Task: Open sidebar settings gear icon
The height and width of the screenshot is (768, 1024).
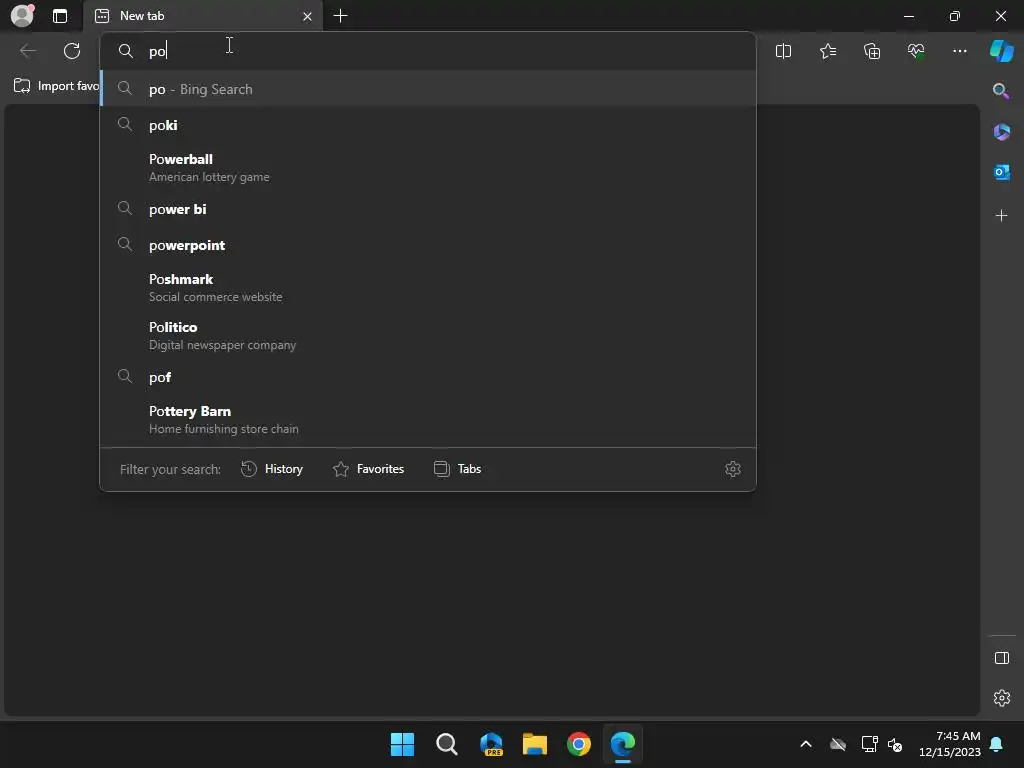Action: [x=1001, y=698]
